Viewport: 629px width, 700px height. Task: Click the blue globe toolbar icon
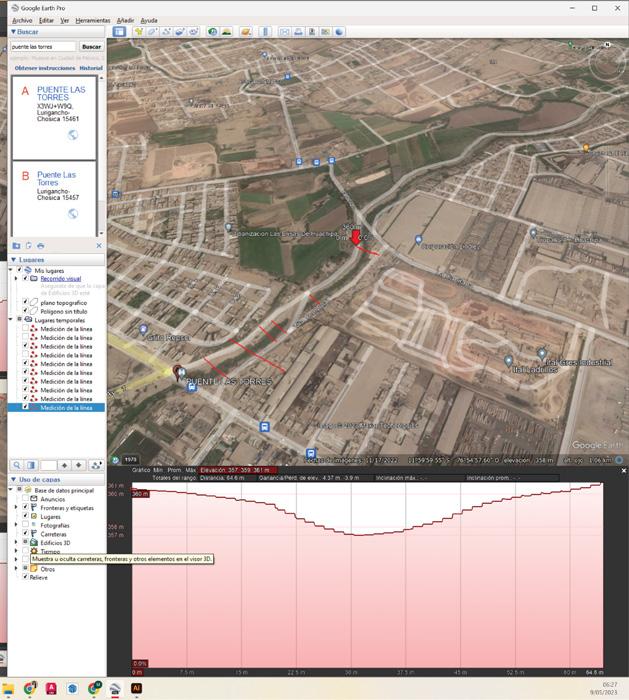pyautogui.click(x=339, y=32)
